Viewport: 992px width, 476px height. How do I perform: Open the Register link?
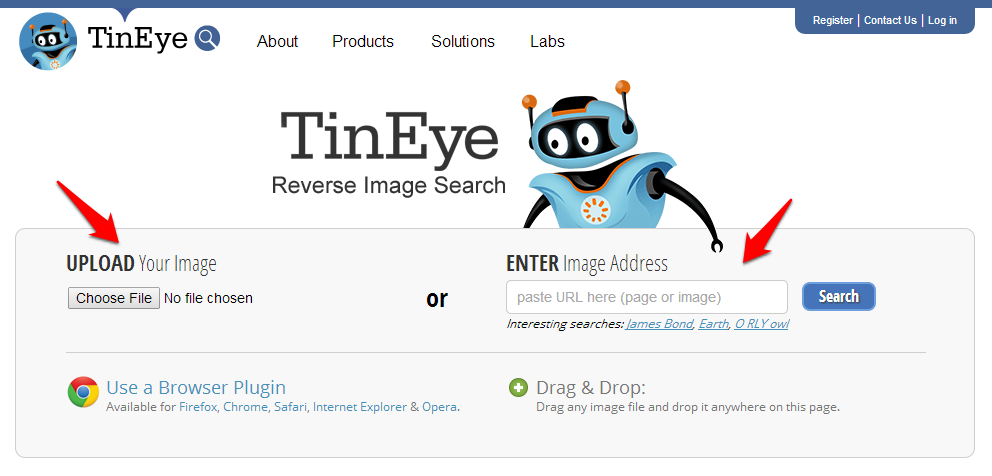[833, 20]
